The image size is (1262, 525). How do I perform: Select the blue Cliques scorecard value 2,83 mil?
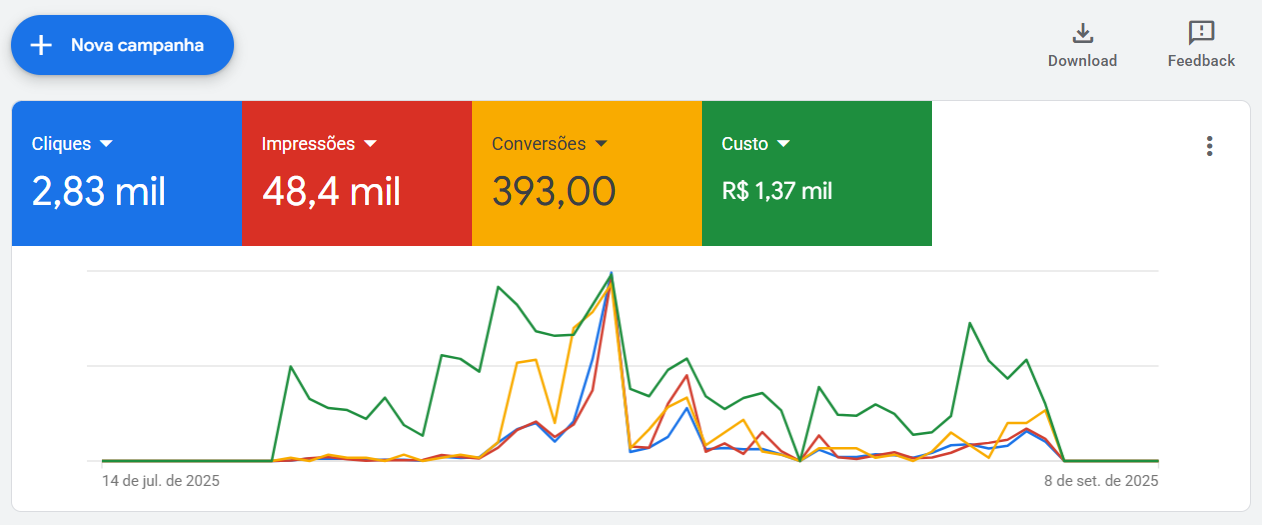tap(99, 191)
